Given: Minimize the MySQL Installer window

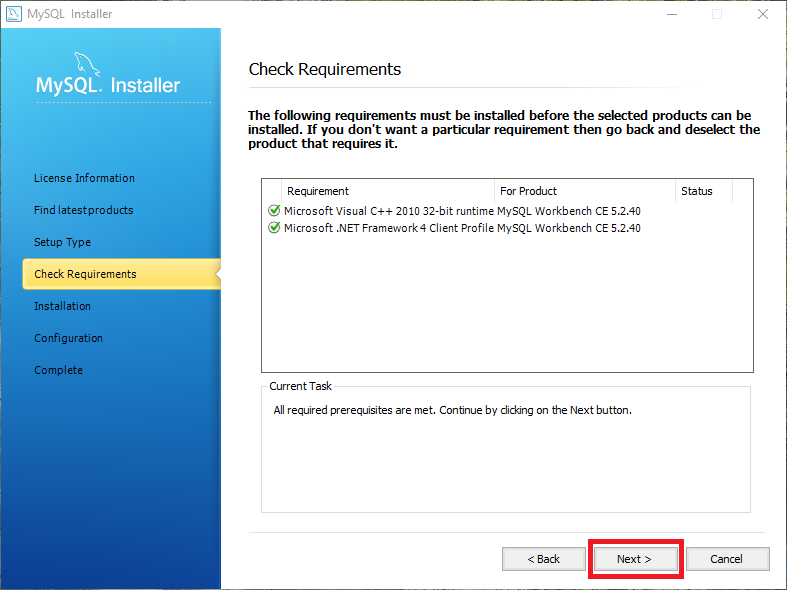Looking at the screenshot, I should tap(672, 14).
